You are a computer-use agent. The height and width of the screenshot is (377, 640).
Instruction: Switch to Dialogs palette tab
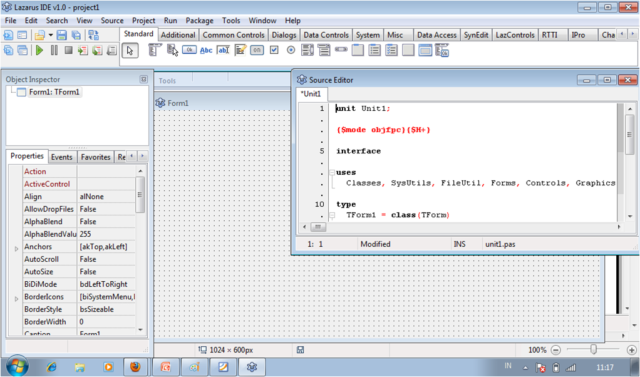tap(284, 35)
